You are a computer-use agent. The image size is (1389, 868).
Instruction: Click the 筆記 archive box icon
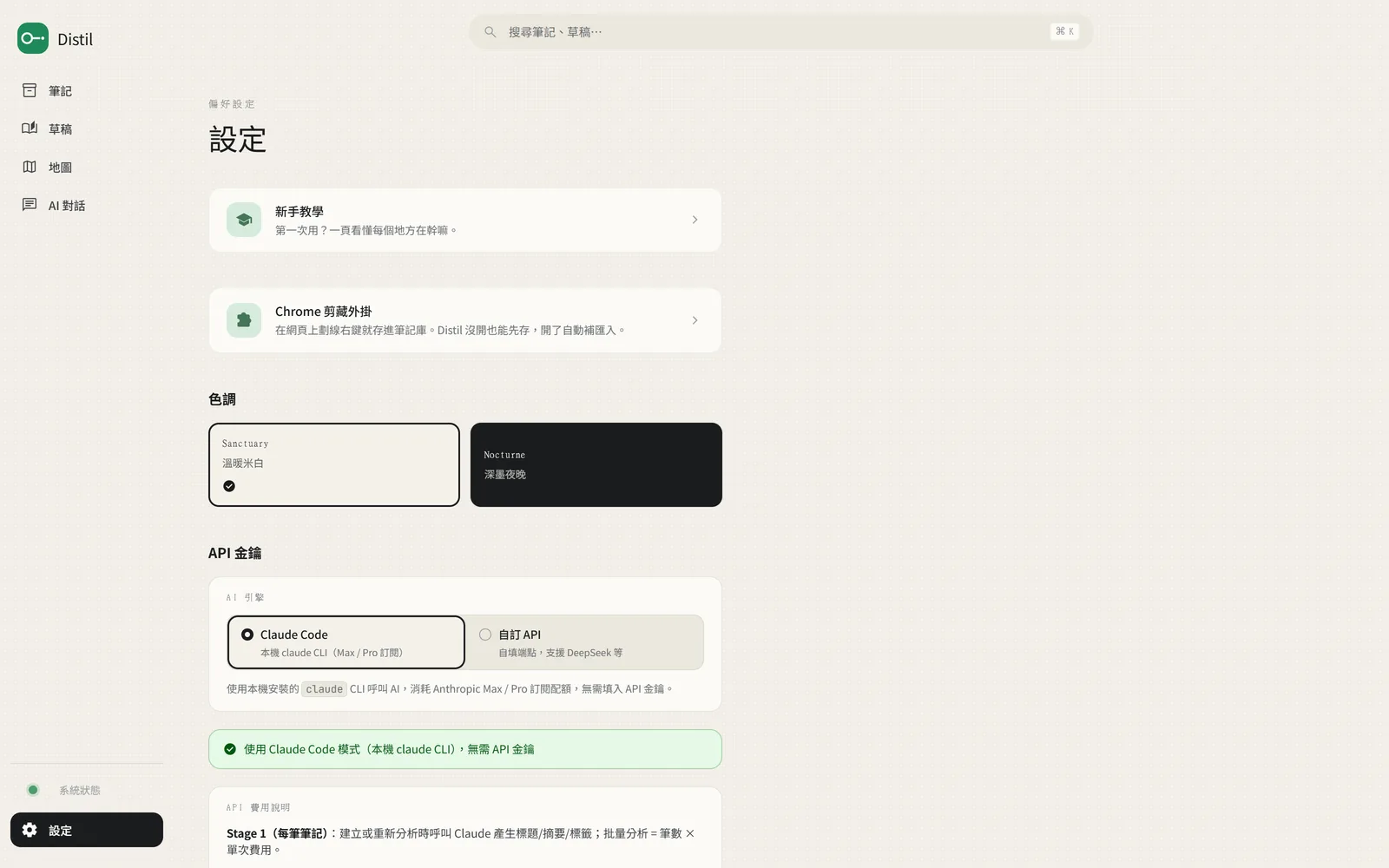tap(30, 90)
